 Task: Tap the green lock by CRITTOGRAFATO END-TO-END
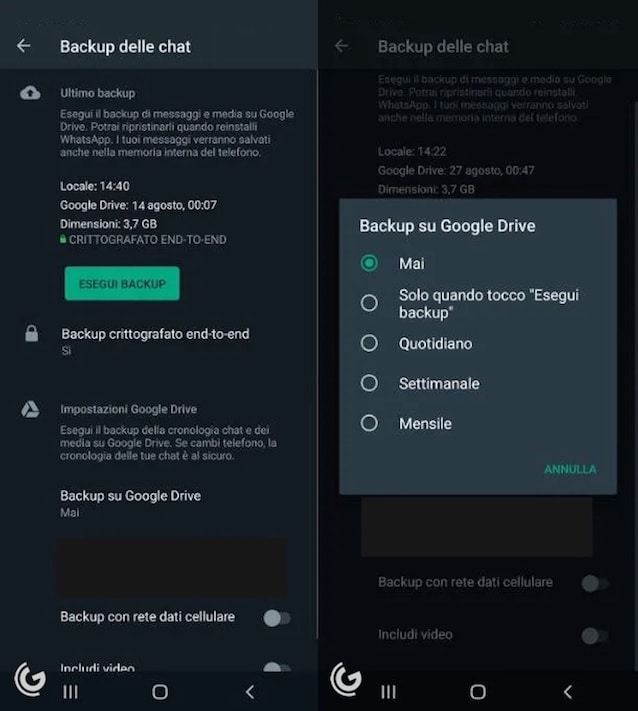[x=63, y=239]
